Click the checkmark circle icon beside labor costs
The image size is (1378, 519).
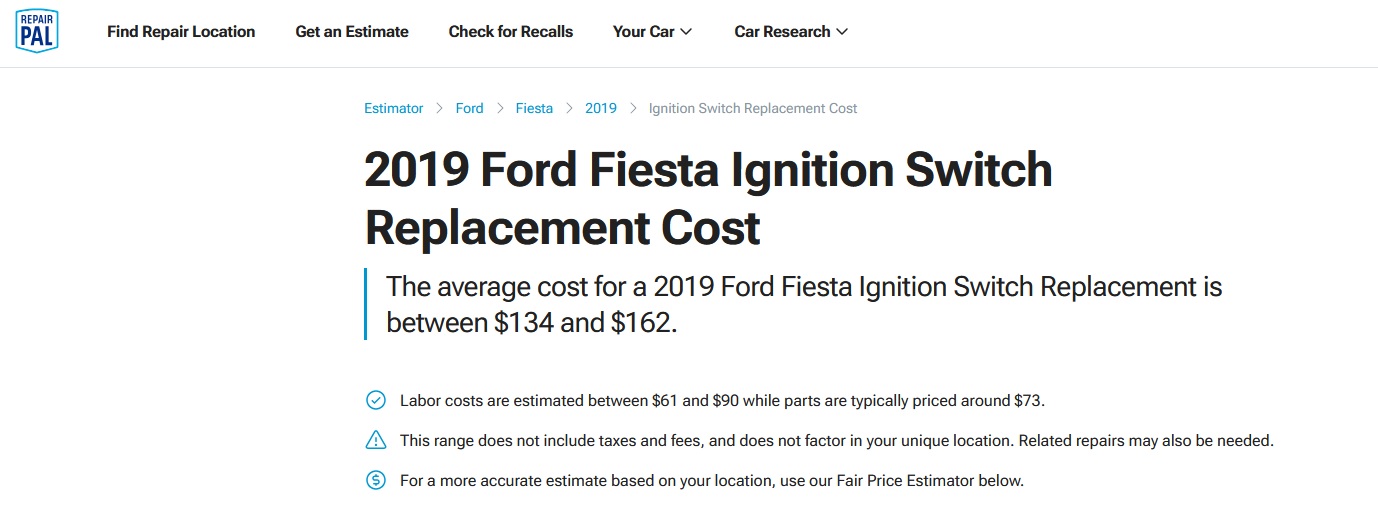(376, 401)
